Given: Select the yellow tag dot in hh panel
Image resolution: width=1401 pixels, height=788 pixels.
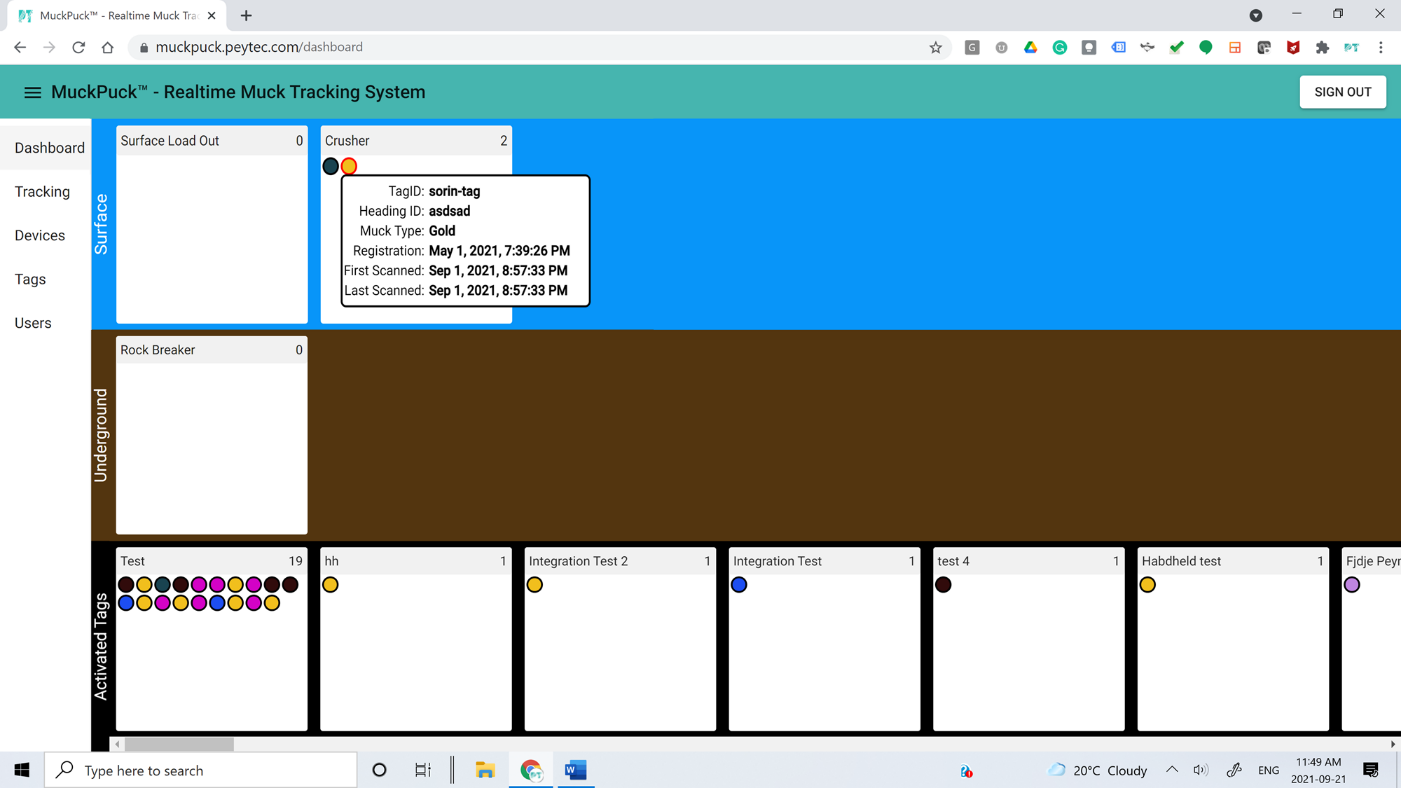Looking at the screenshot, I should (x=330, y=585).
